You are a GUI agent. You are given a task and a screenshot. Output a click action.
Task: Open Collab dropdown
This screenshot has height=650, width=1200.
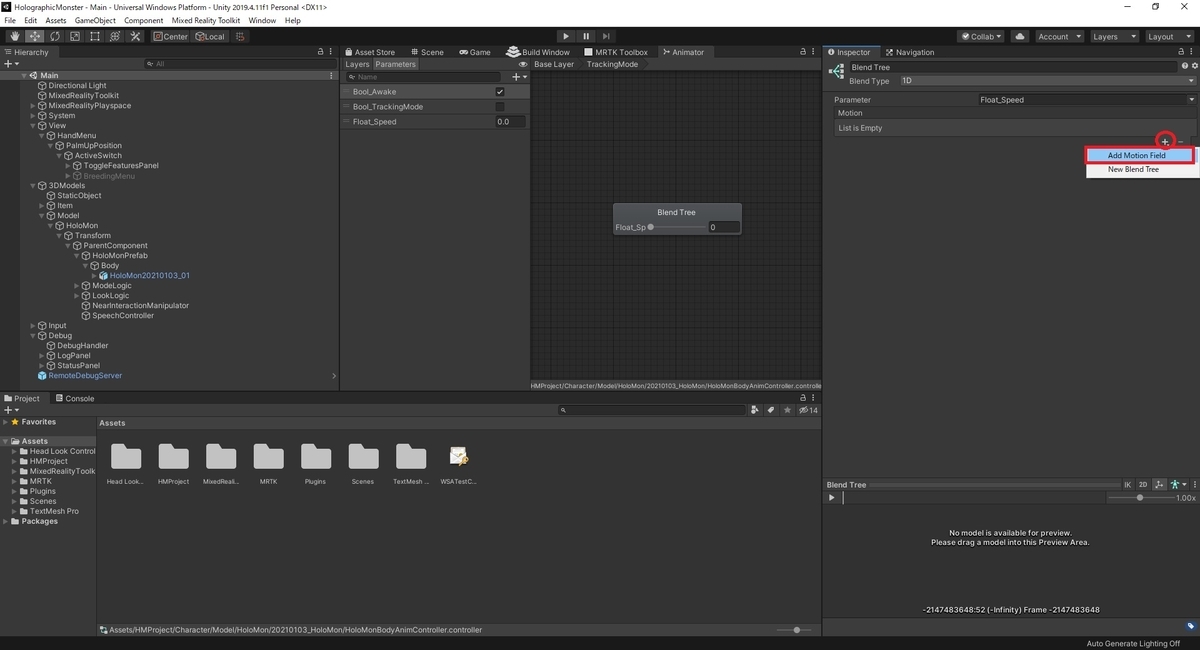coord(982,37)
